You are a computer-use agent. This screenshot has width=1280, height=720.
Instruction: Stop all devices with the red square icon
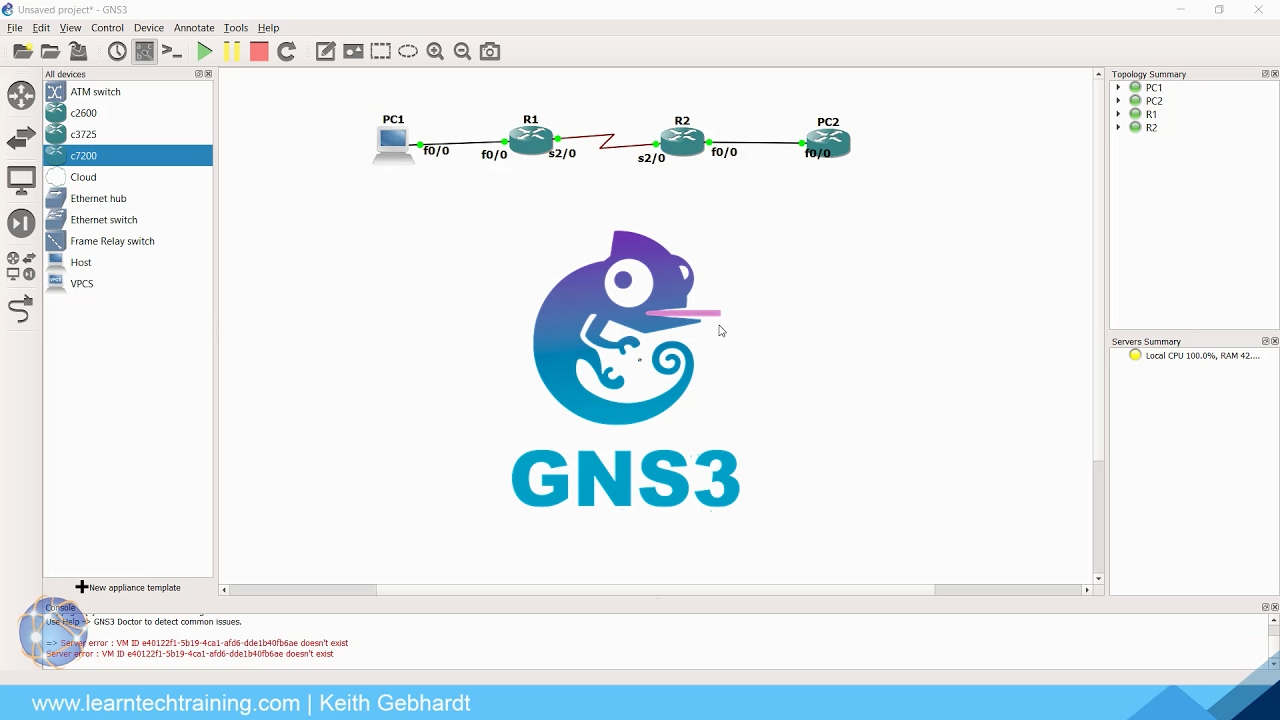[x=259, y=51]
